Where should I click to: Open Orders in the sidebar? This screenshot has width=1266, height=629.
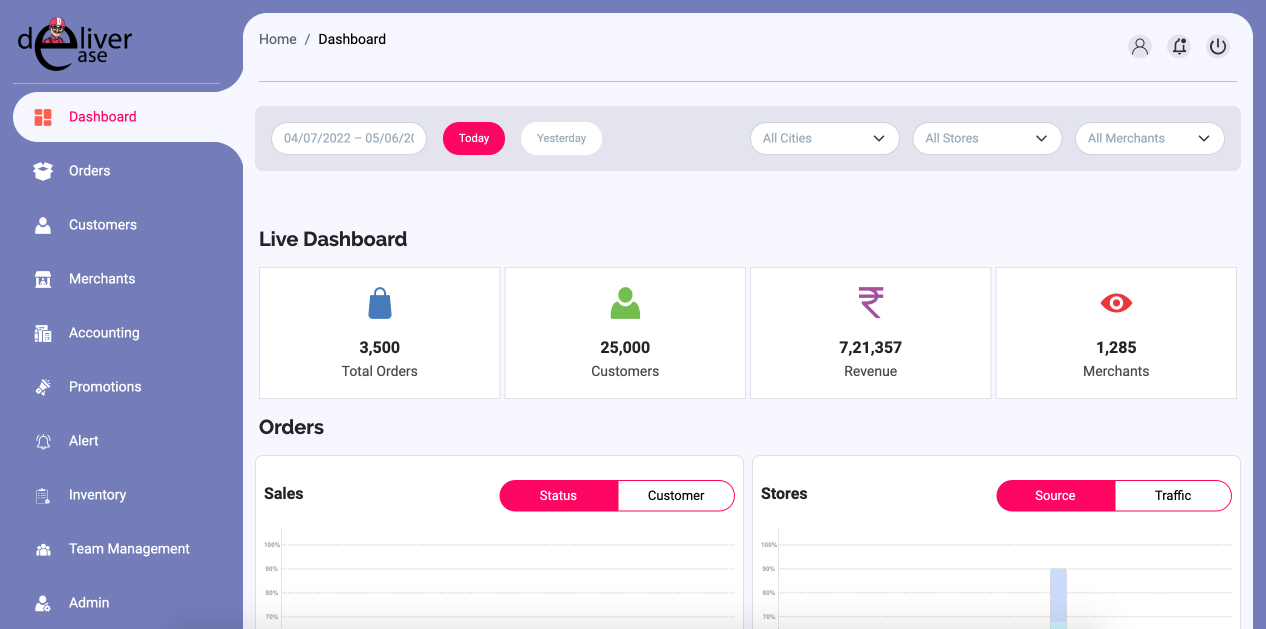pyautogui.click(x=89, y=171)
